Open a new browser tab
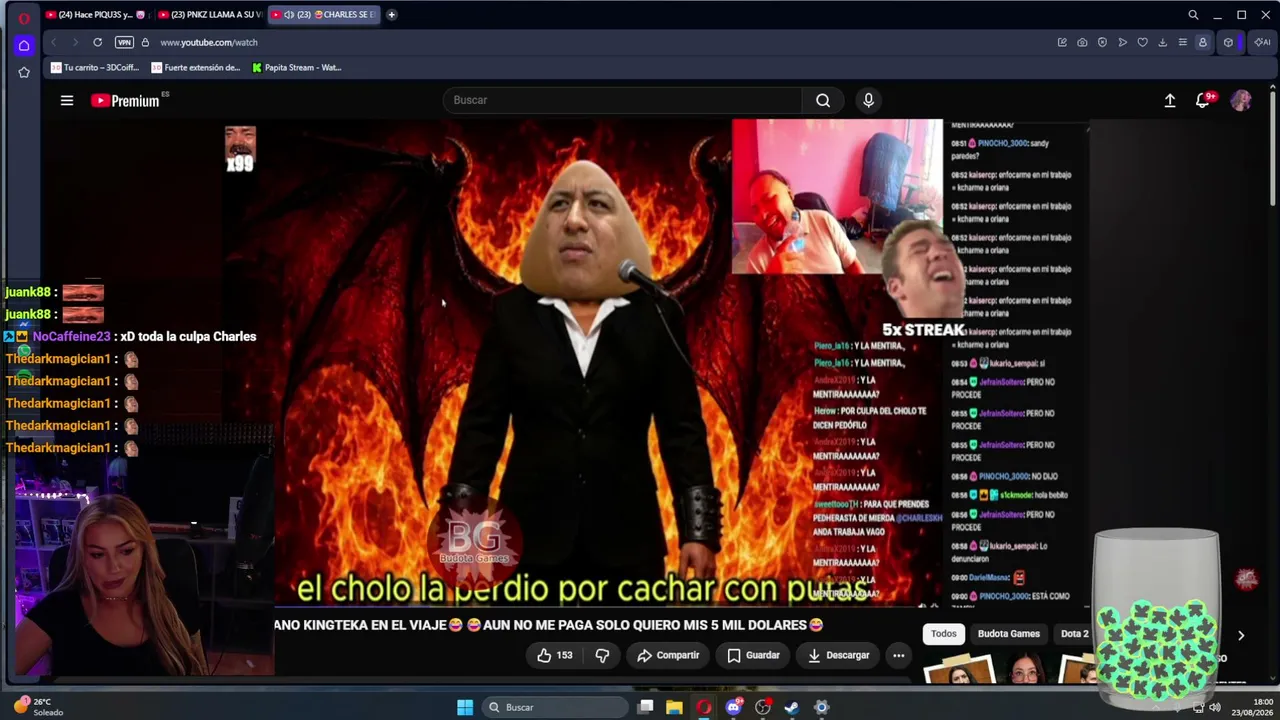The height and width of the screenshot is (720, 1280). click(x=391, y=15)
